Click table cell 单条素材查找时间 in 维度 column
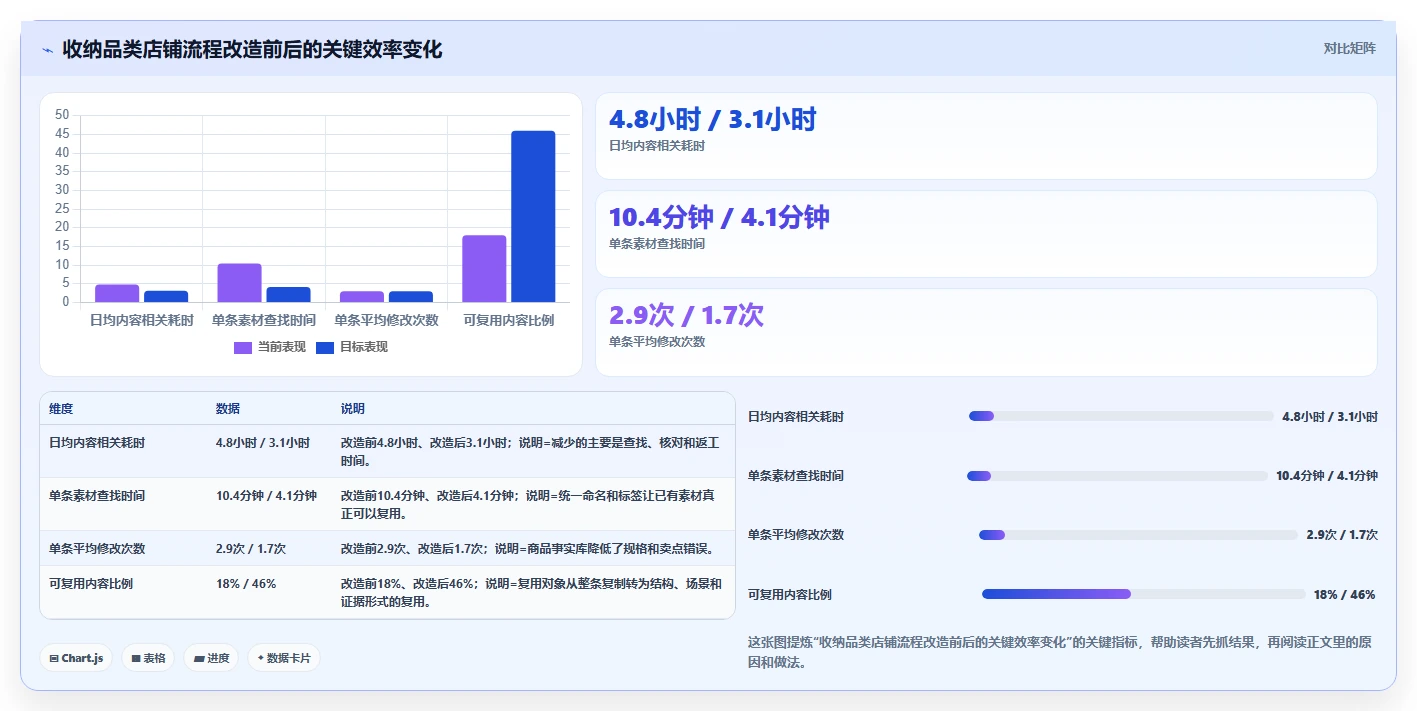Screen dimensions: 1417x711 tap(97, 495)
